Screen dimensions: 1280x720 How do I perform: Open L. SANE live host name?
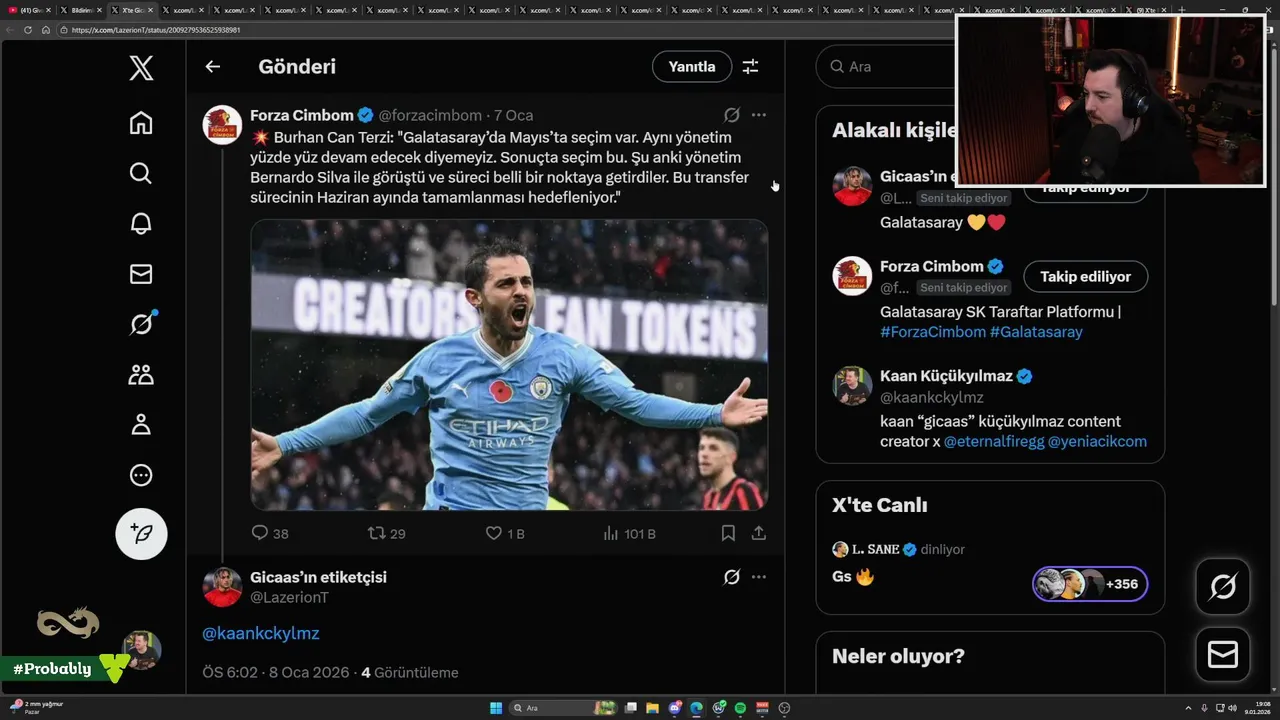[875, 549]
